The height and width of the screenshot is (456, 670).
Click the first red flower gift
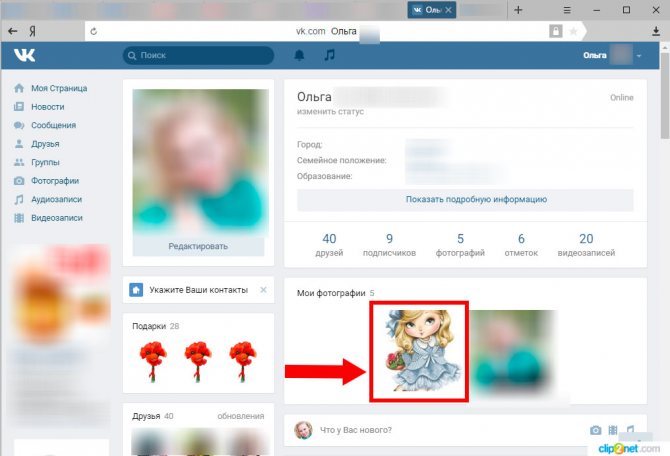[x=153, y=361]
